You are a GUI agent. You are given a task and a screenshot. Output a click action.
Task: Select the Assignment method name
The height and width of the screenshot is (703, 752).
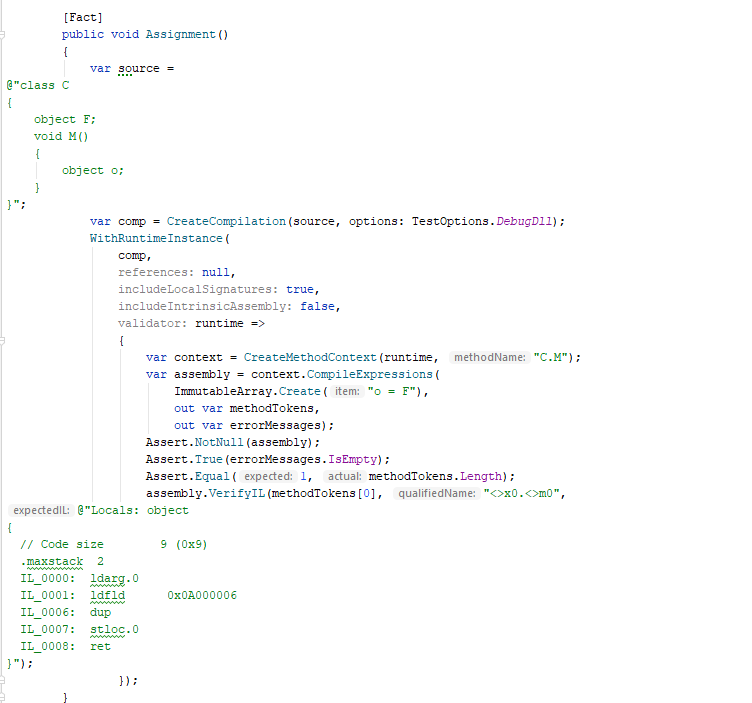[x=181, y=35]
